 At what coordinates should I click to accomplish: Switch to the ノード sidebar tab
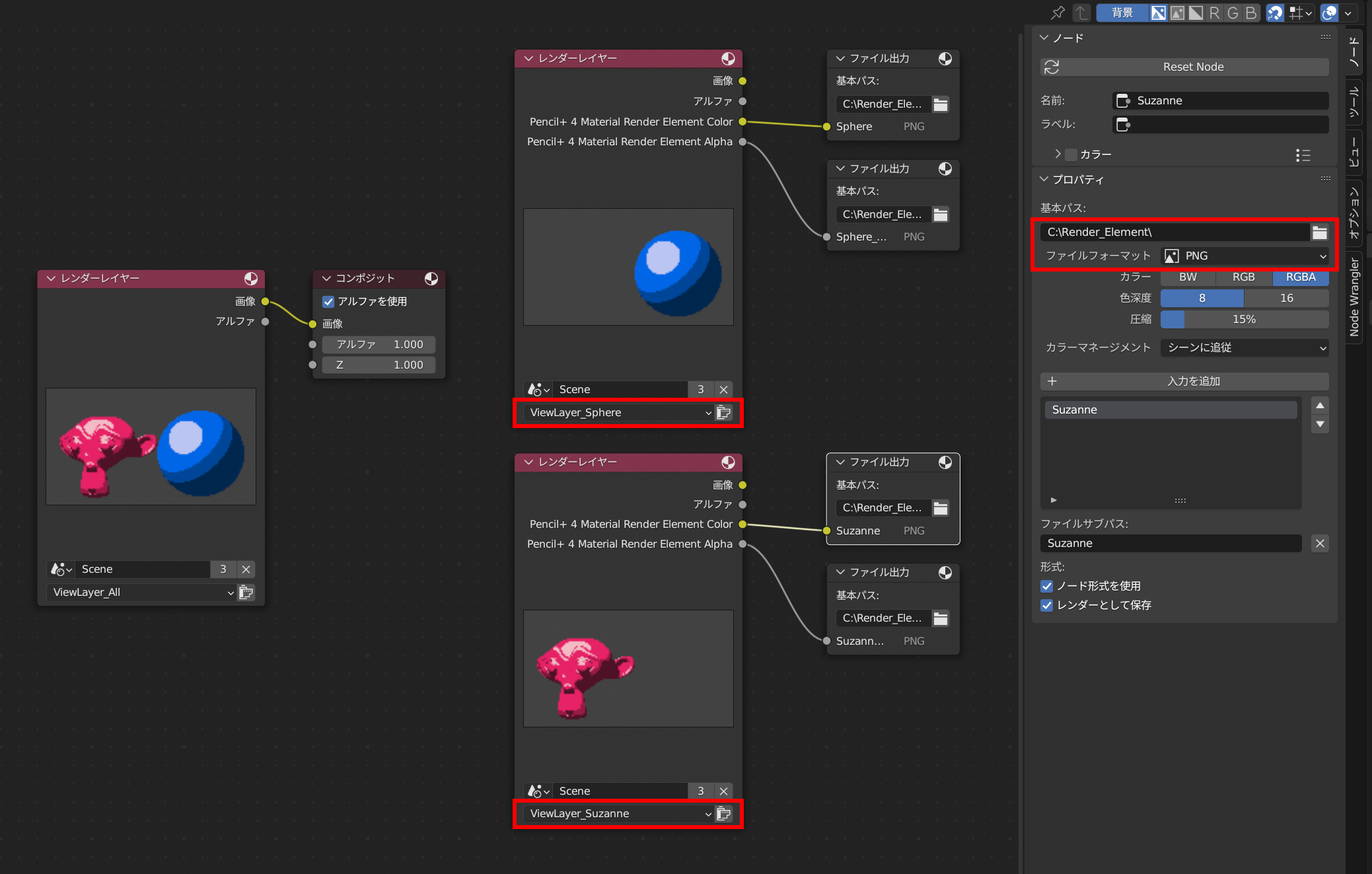(x=1354, y=52)
